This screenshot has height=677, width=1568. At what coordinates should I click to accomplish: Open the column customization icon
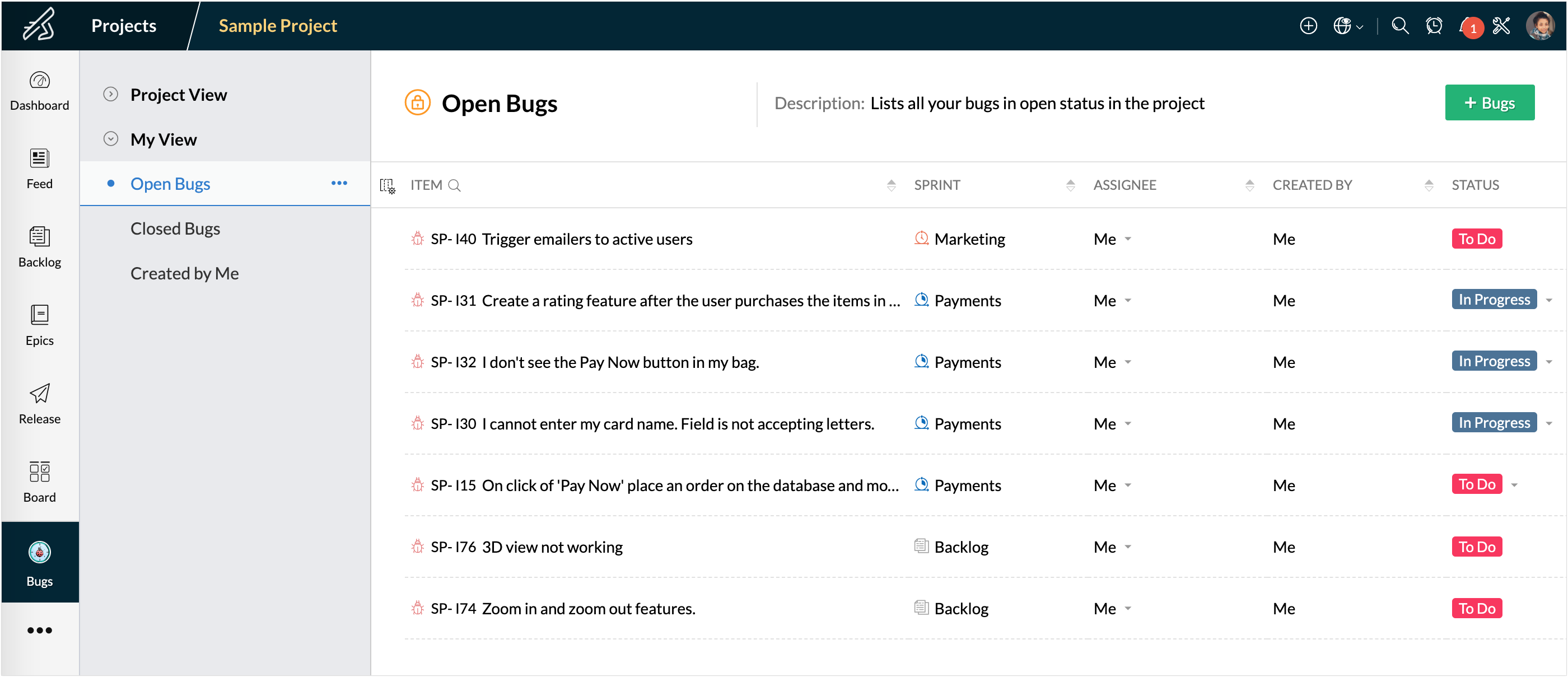pyautogui.click(x=388, y=186)
